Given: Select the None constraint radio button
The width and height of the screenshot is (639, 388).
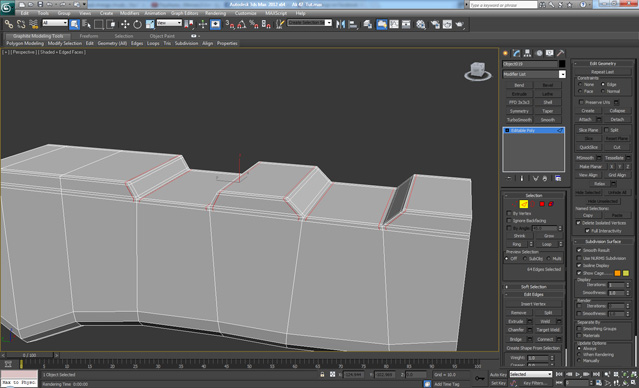Looking at the screenshot, I should [x=580, y=84].
